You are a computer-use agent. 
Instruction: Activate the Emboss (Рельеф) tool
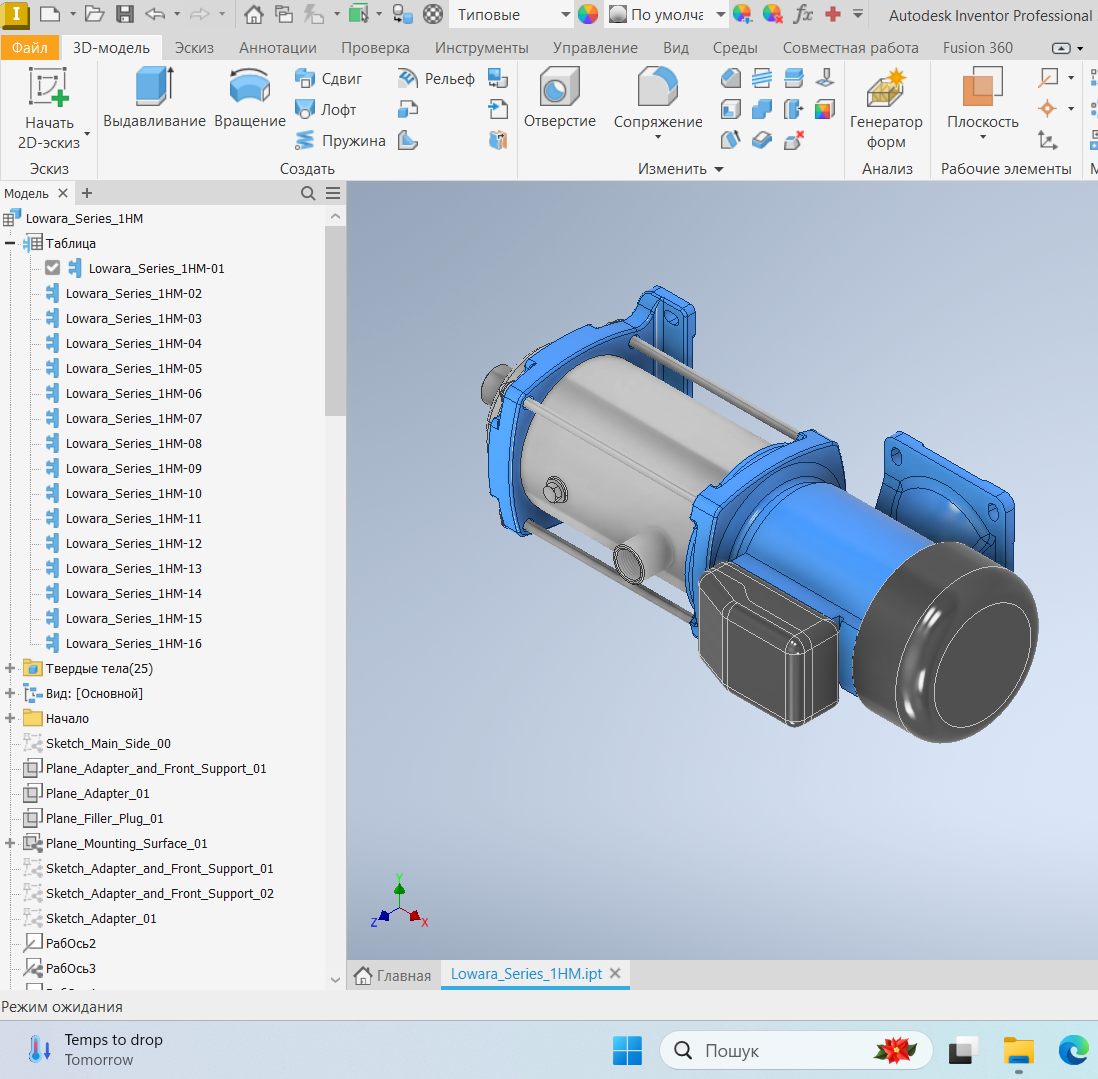pyautogui.click(x=436, y=78)
